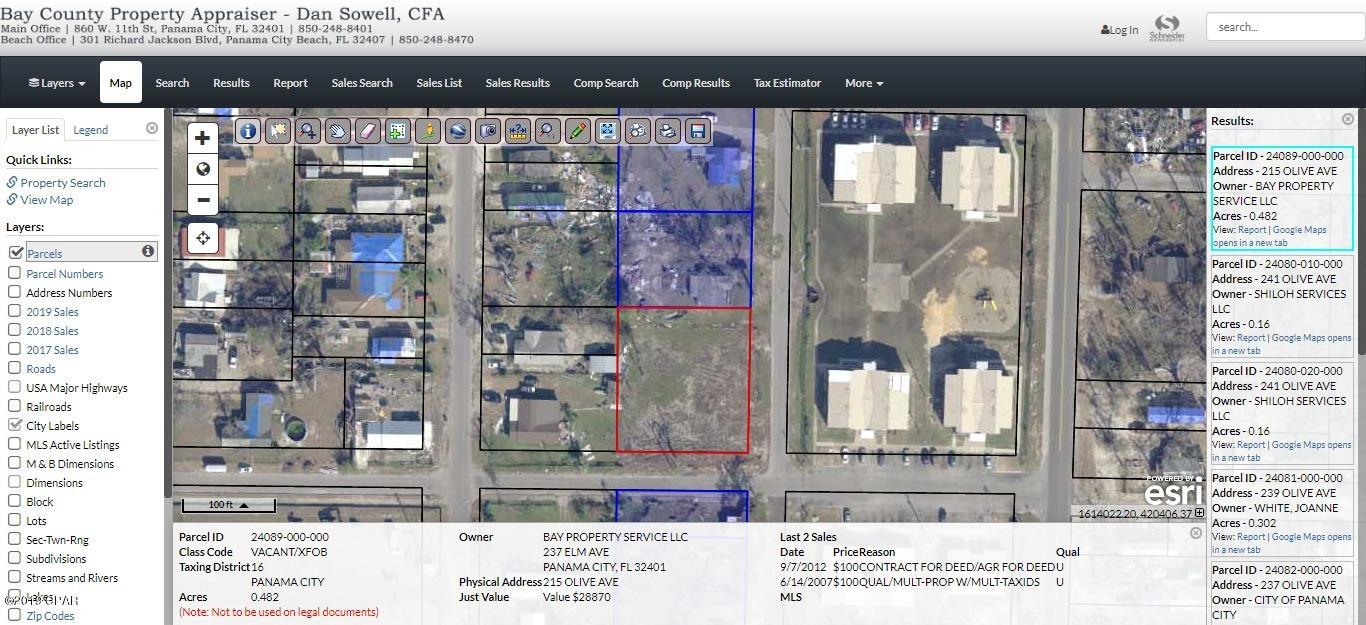Click the printer icon in map toolbar
The height and width of the screenshot is (625, 1366).
pyautogui.click(x=668, y=131)
